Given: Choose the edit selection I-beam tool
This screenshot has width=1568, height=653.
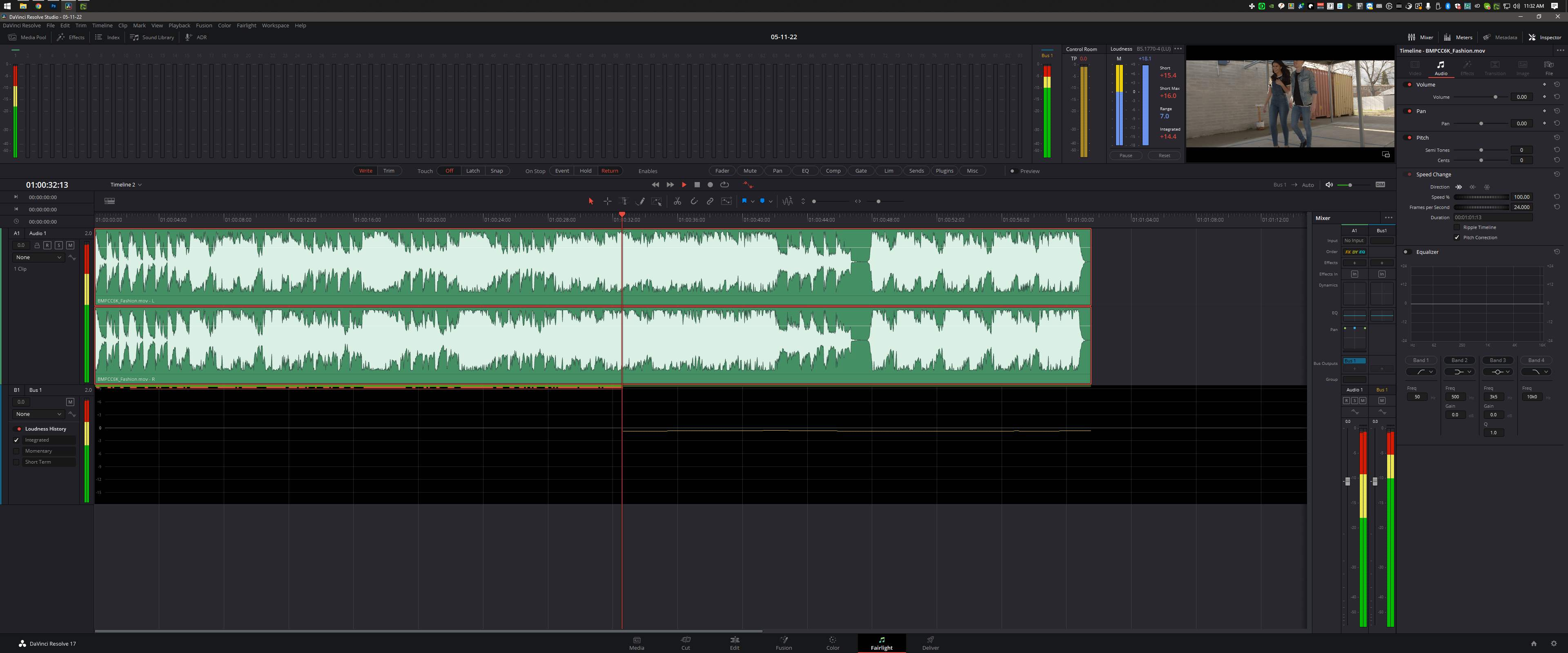Looking at the screenshot, I should point(624,201).
